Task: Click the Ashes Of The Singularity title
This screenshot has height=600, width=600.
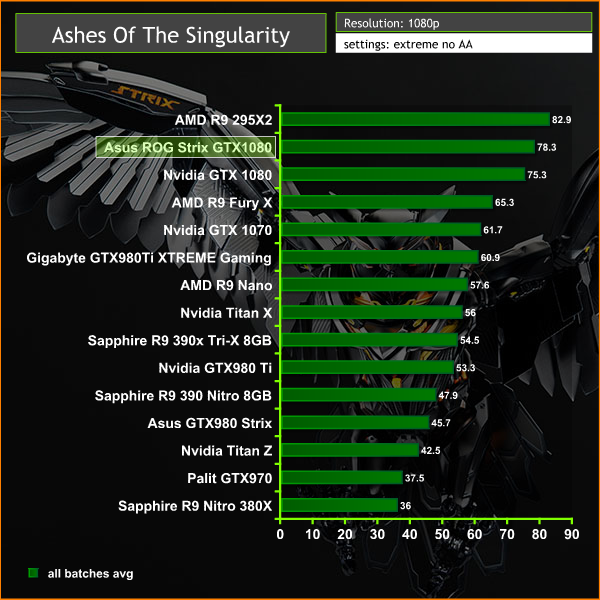Action: [171, 36]
